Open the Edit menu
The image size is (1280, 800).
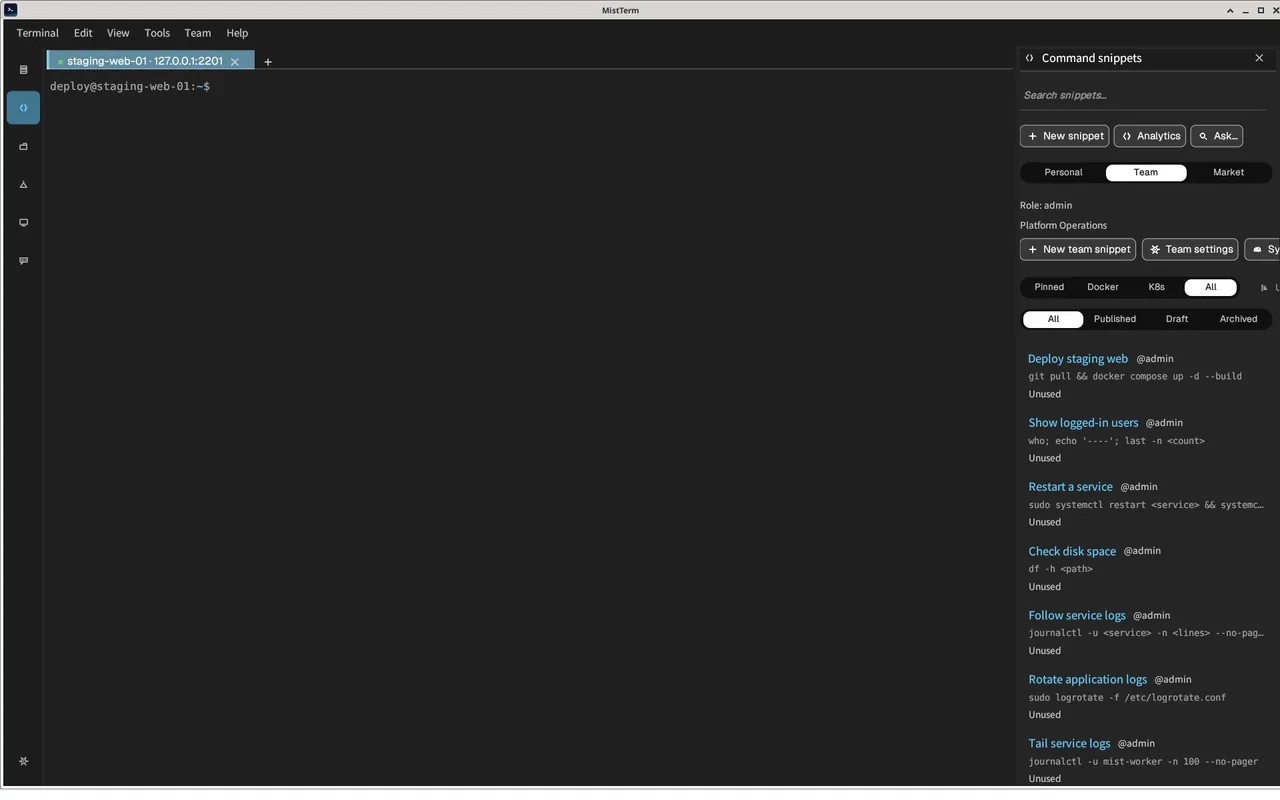83,33
